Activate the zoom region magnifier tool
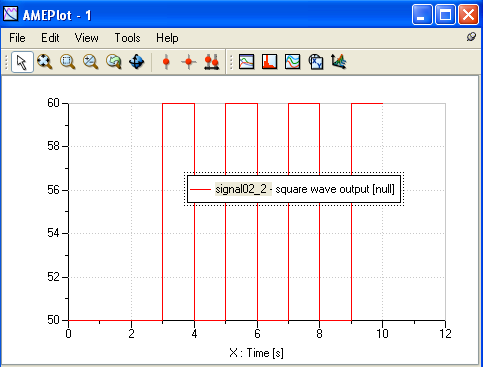The height and width of the screenshot is (367, 483). click(x=68, y=62)
